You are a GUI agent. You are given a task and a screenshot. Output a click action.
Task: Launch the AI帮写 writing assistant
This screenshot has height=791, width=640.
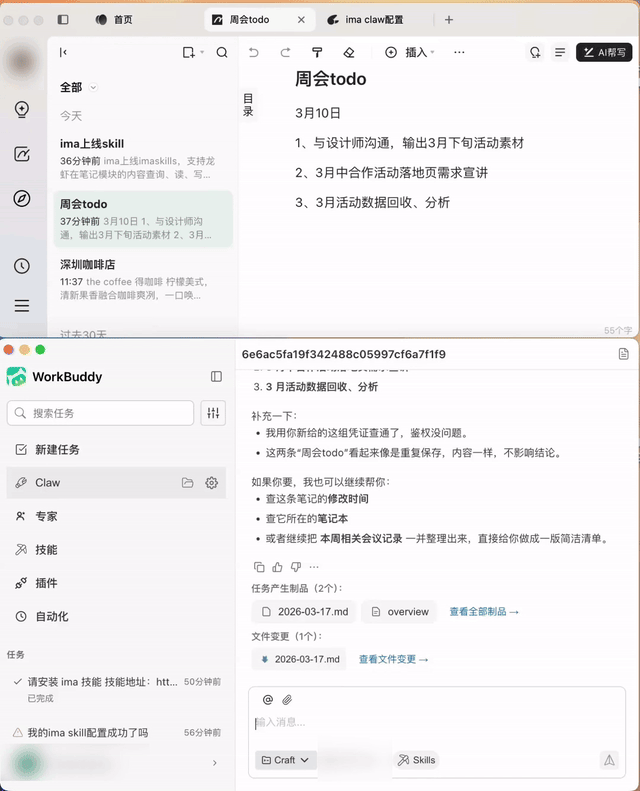click(x=604, y=52)
